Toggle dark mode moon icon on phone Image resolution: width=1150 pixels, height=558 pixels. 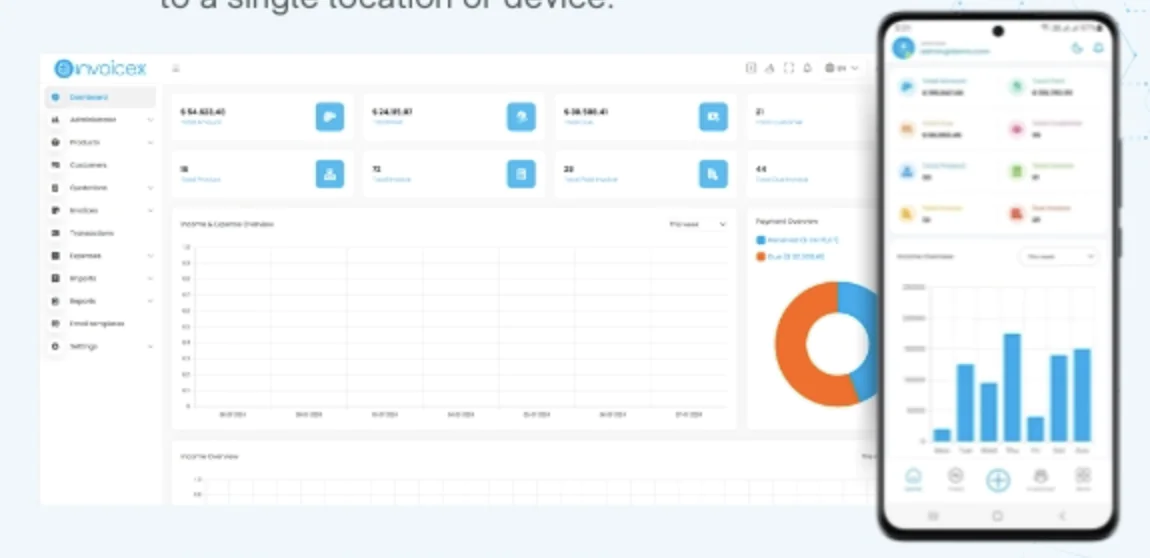pyautogui.click(x=1077, y=48)
